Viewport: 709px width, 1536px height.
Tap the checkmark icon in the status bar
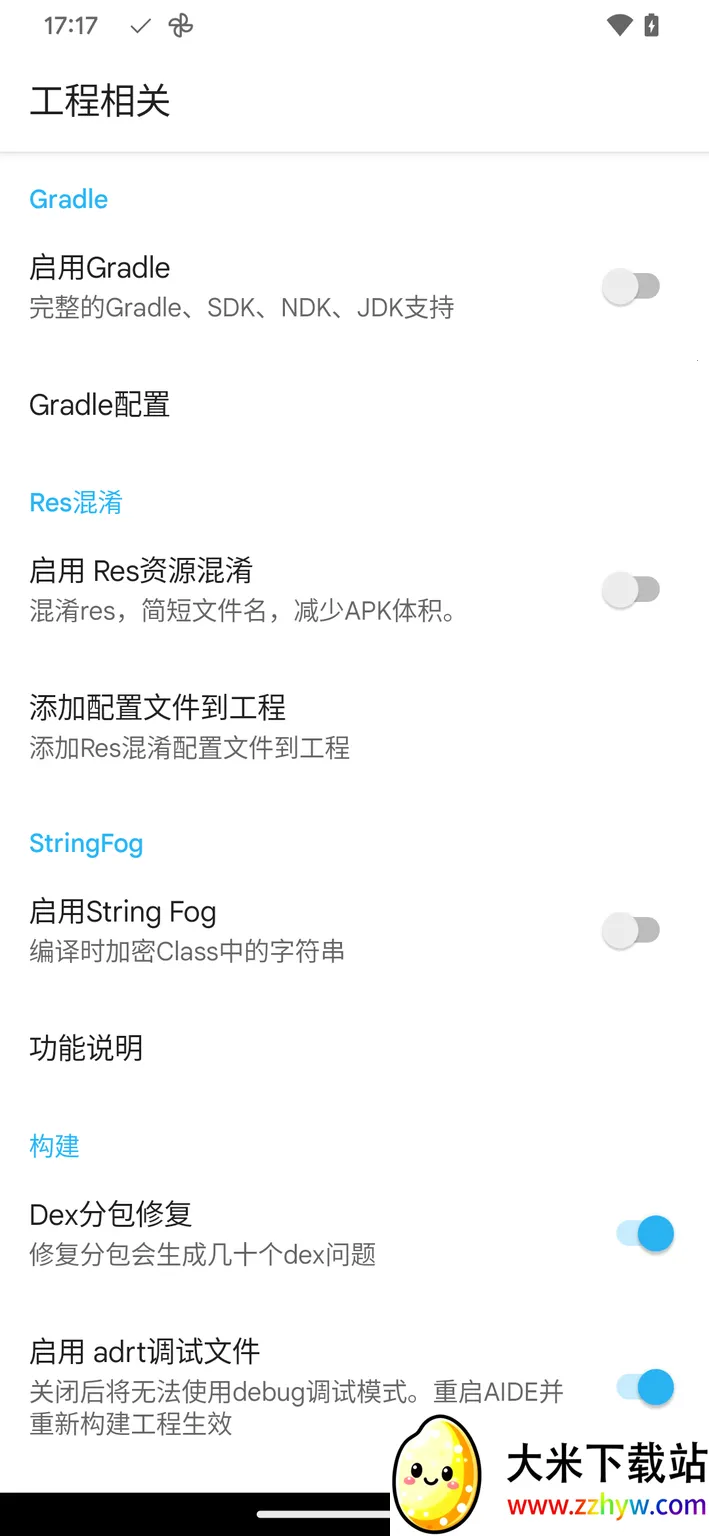(x=139, y=26)
